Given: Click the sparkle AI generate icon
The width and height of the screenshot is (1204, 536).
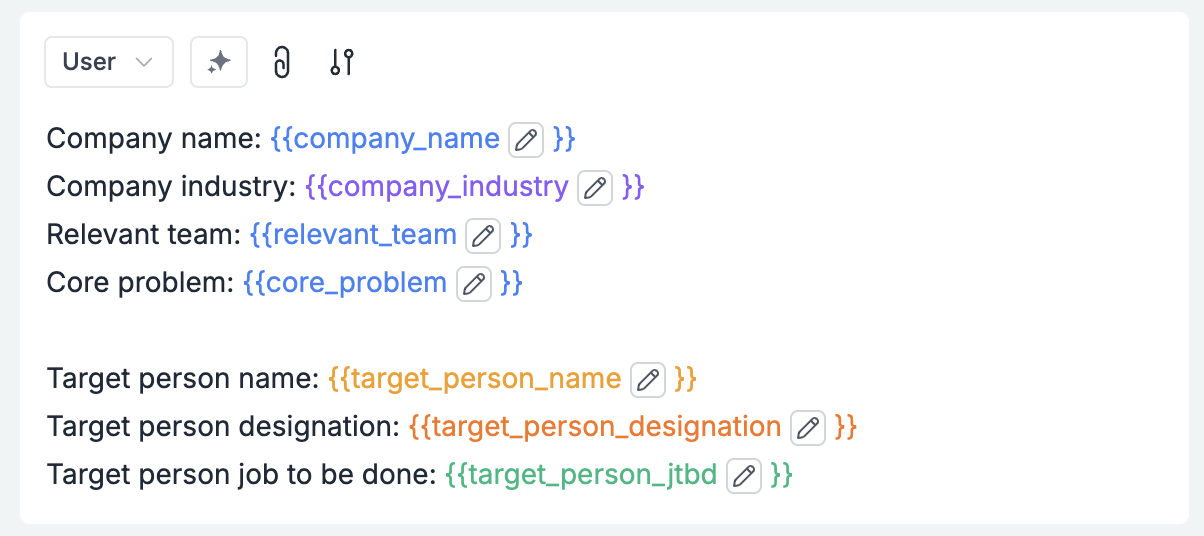Looking at the screenshot, I should click(x=219, y=62).
